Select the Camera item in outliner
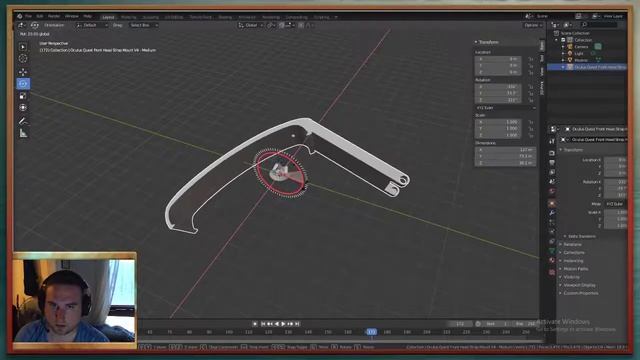Image resolution: width=640 pixels, height=360 pixels. [x=581, y=47]
